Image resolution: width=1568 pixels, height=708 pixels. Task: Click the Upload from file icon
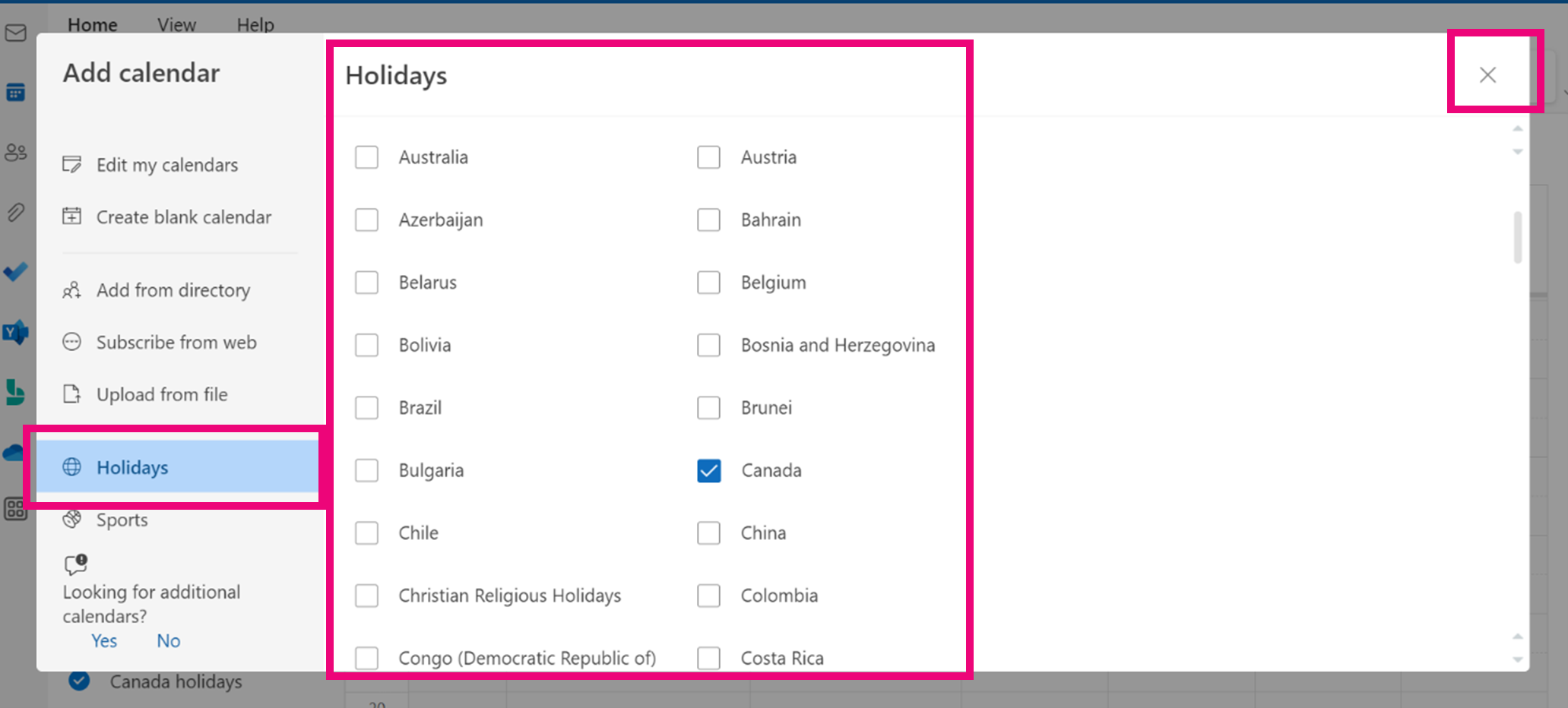tap(72, 394)
